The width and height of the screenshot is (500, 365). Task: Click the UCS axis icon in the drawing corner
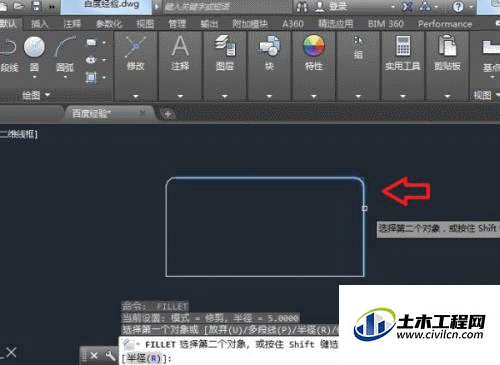pyautogui.click(x=8, y=353)
